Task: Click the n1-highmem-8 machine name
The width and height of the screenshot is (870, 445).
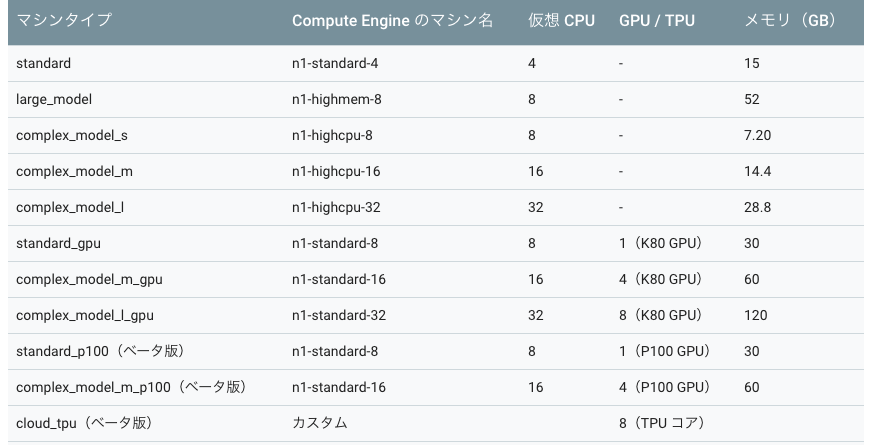Action: tap(335, 99)
